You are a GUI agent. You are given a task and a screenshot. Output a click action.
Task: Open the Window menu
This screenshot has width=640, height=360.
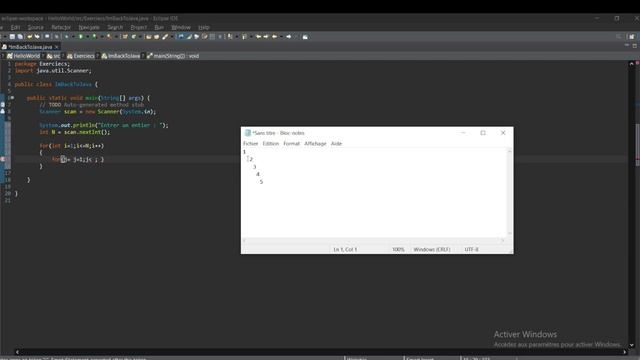(181, 27)
